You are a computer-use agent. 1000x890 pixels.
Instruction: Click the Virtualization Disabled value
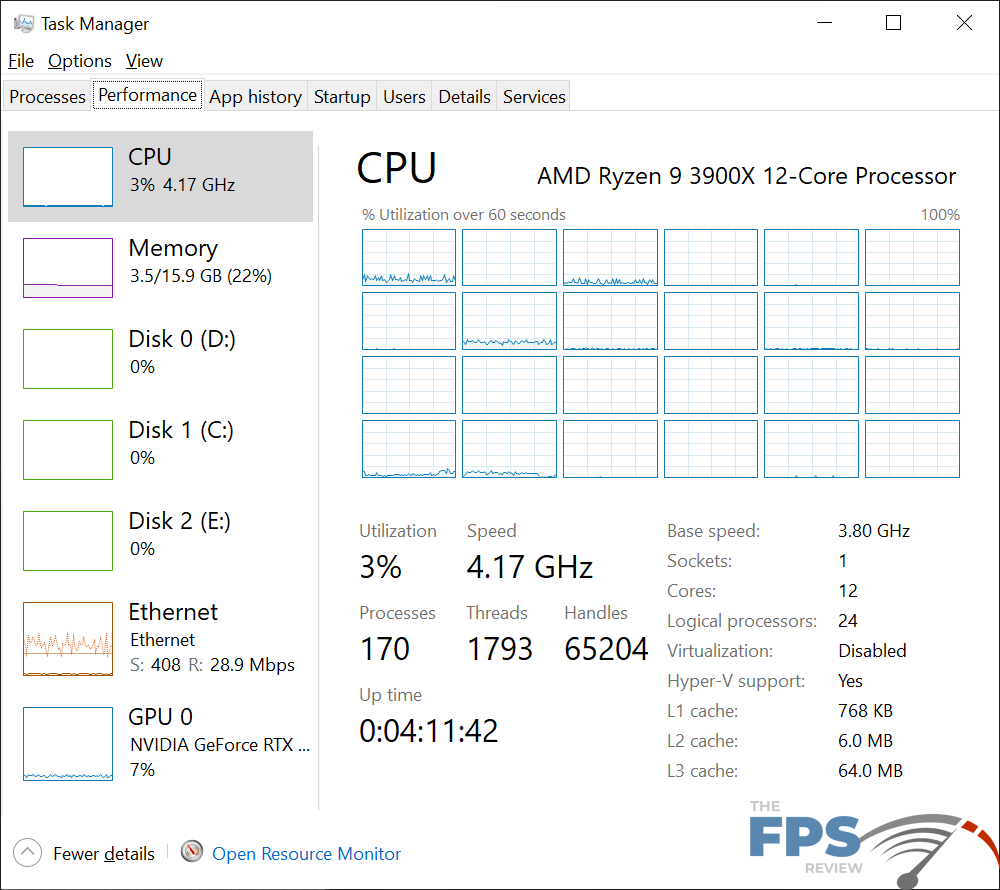(x=872, y=651)
